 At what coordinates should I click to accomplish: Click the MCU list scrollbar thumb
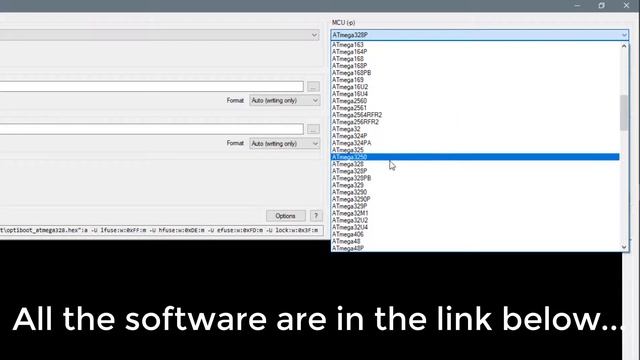pos(624,113)
